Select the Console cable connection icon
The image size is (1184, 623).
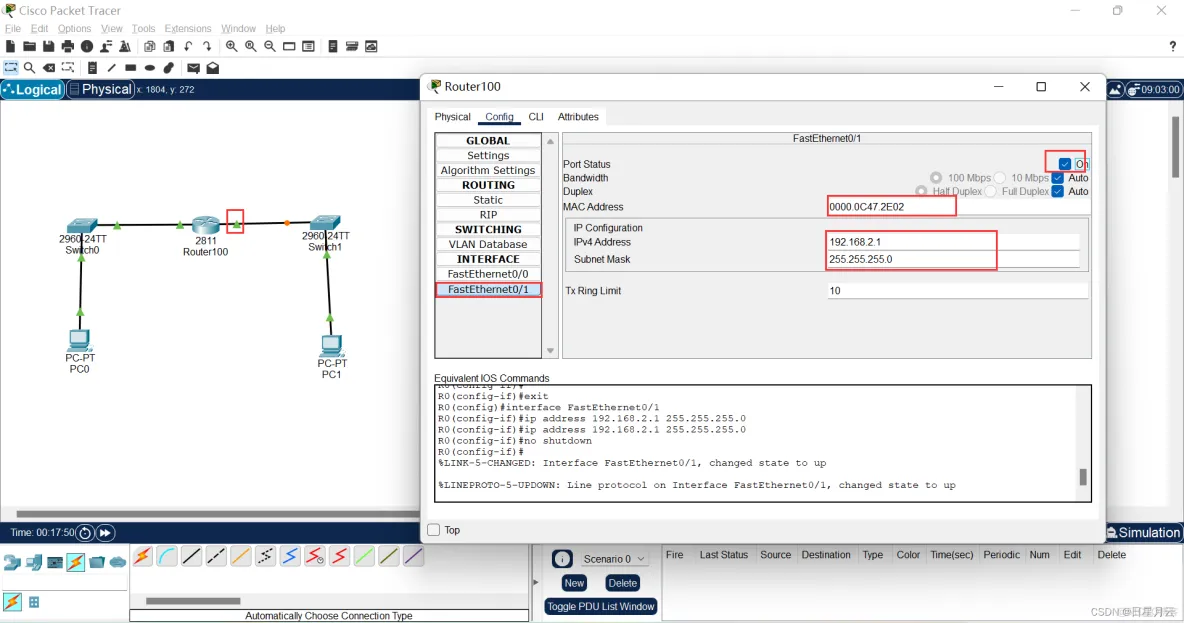click(x=167, y=557)
